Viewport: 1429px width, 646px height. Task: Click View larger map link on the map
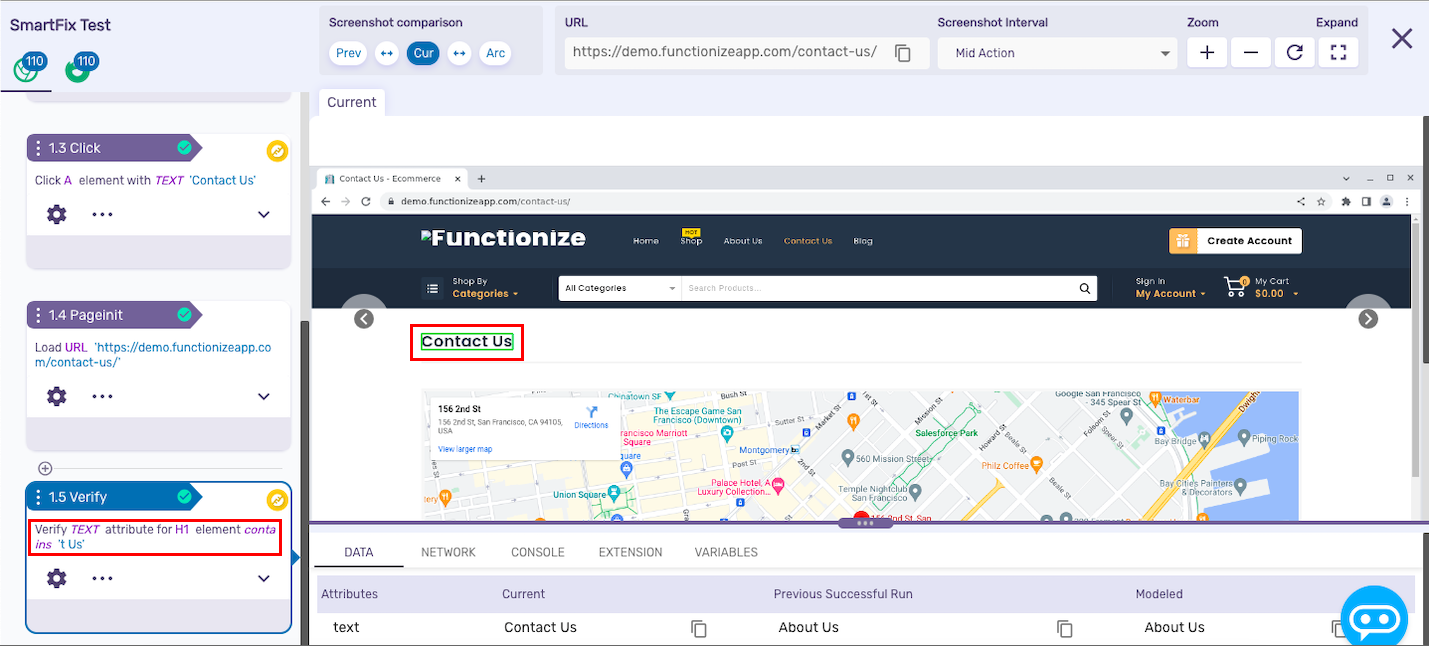(465, 449)
